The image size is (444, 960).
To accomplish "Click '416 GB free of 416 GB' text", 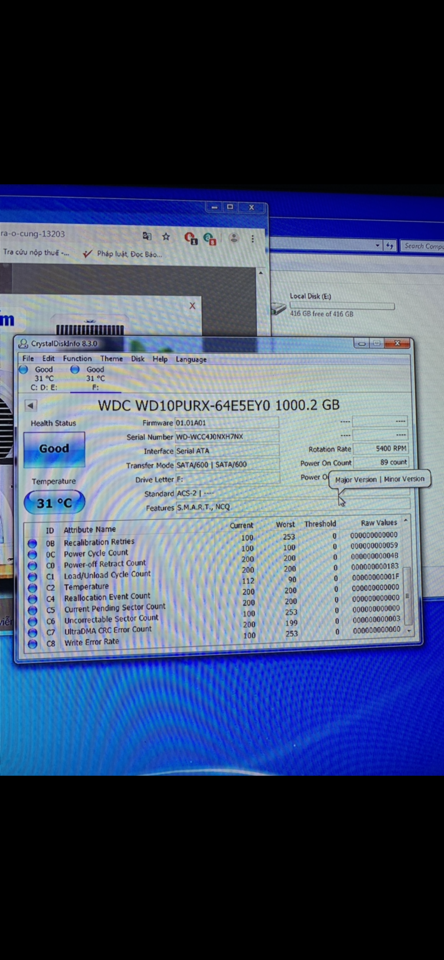I will click(322, 314).
